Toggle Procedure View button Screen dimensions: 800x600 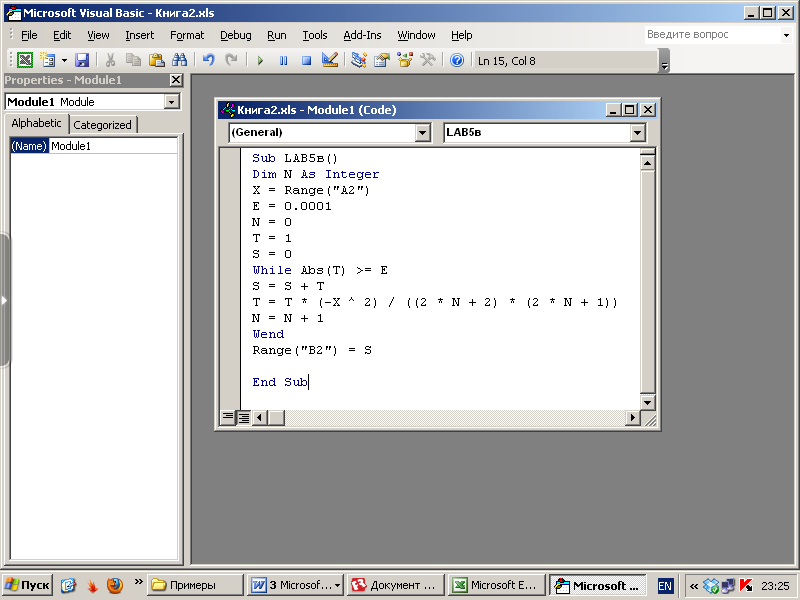pos(228,417)
